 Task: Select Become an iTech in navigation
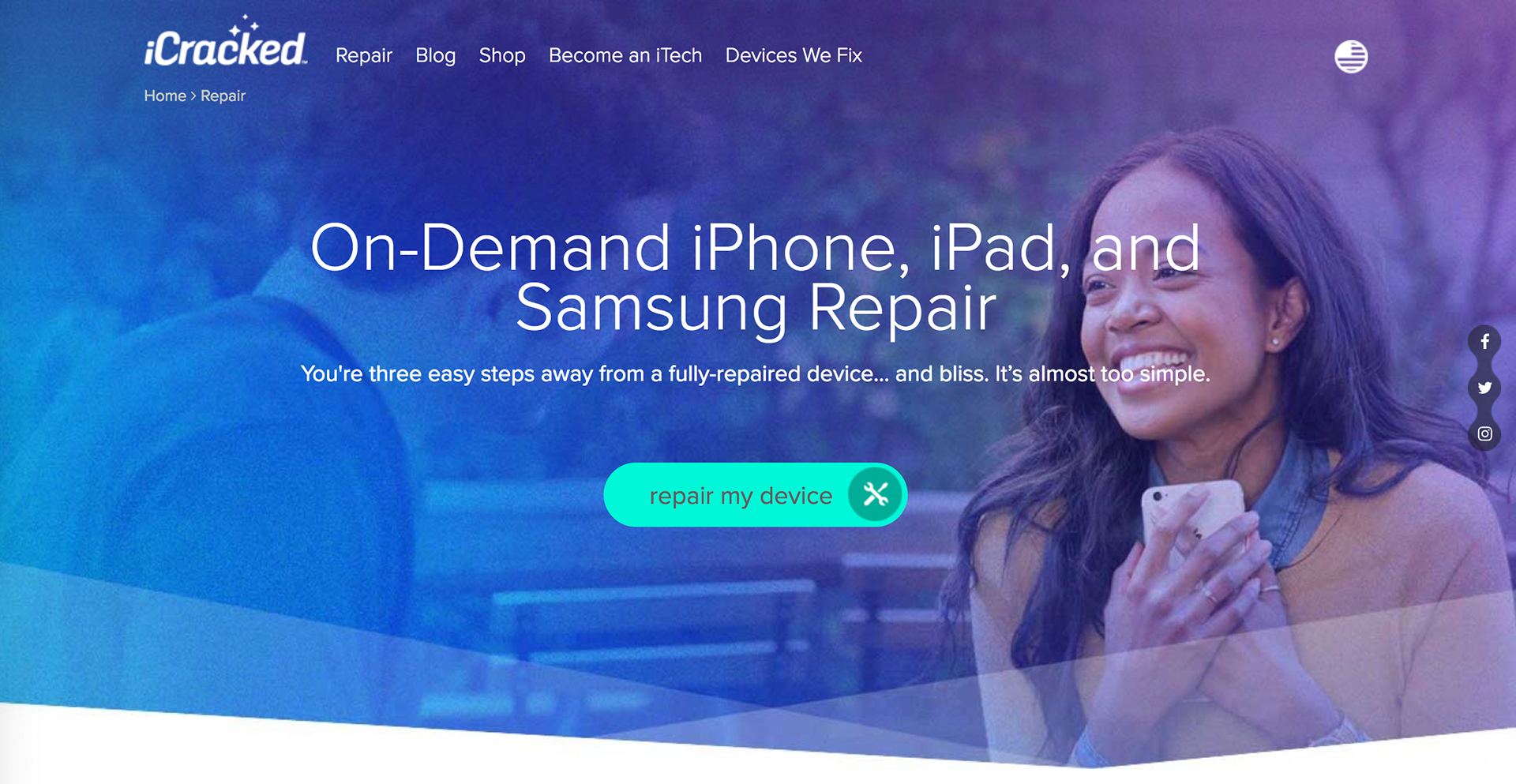click(x=625, y=55)
